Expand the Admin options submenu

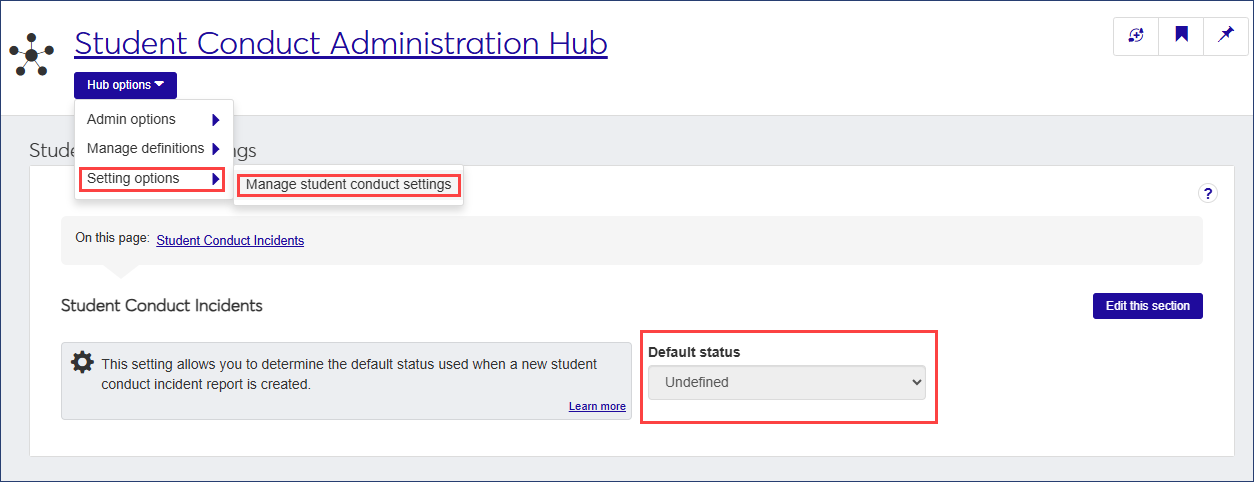coord(154,120)
